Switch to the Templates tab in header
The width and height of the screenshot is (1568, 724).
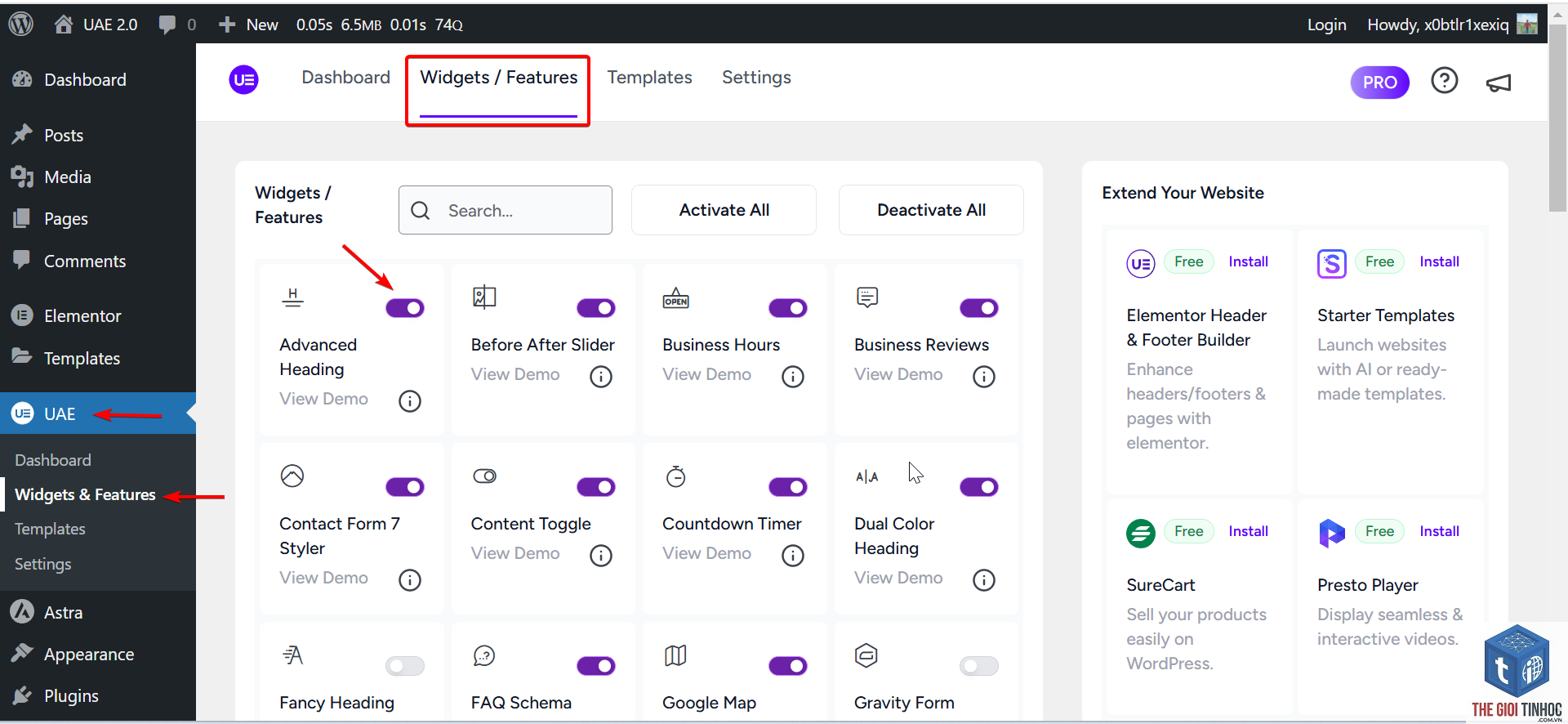(650, 78)
